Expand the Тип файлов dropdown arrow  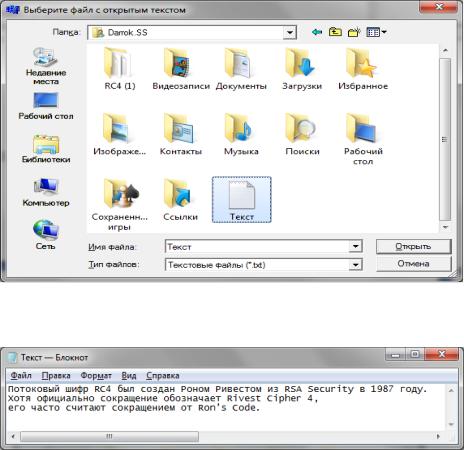(x=356, y=265)
